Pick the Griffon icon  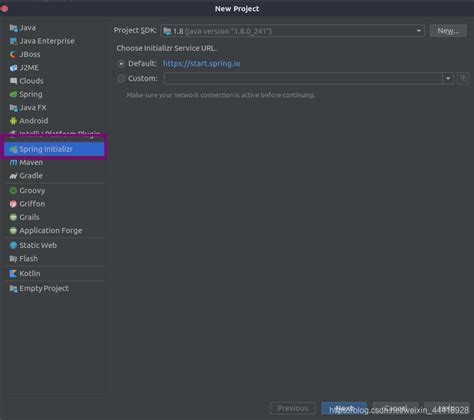coord(13,204)
